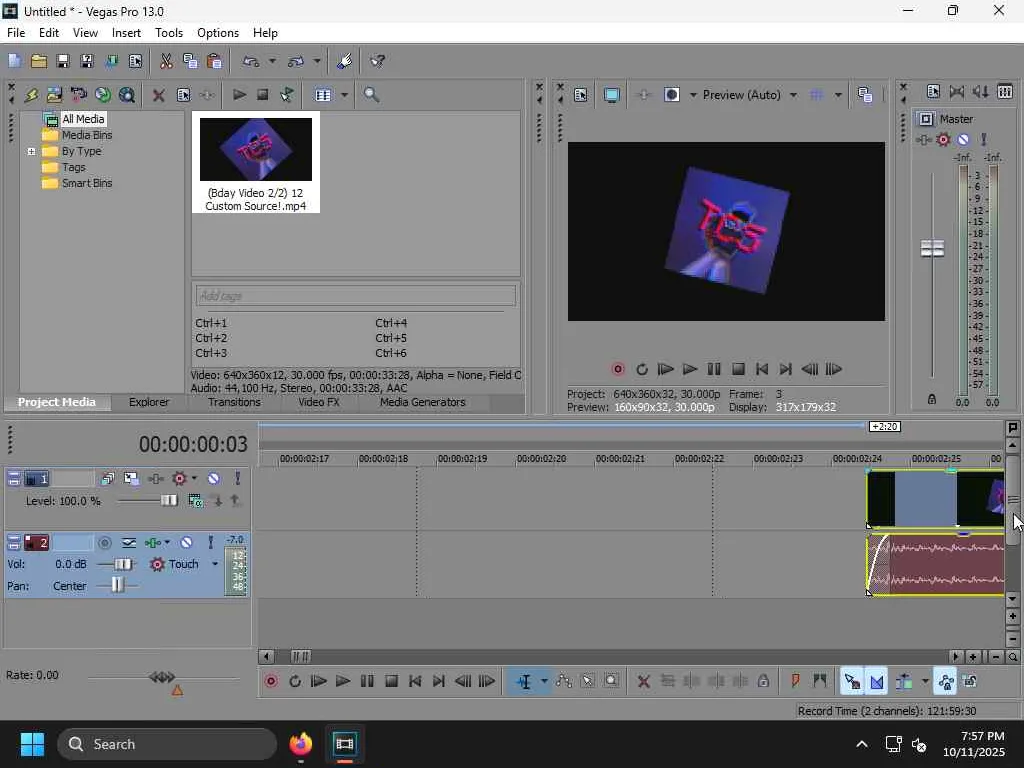This screenshot has width=1024, height=768.
Task: Mute audio track 2
Action: pyautogui.click(x=186, y=542)
